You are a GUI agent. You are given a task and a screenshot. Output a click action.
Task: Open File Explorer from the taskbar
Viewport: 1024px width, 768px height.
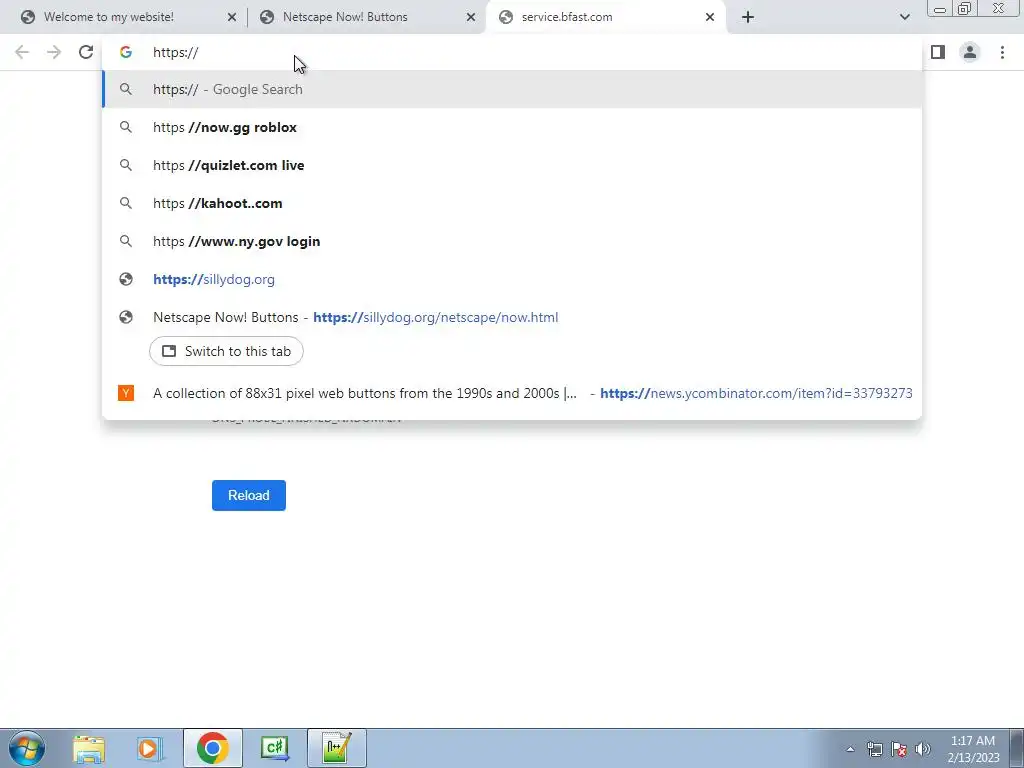[89, 749]
